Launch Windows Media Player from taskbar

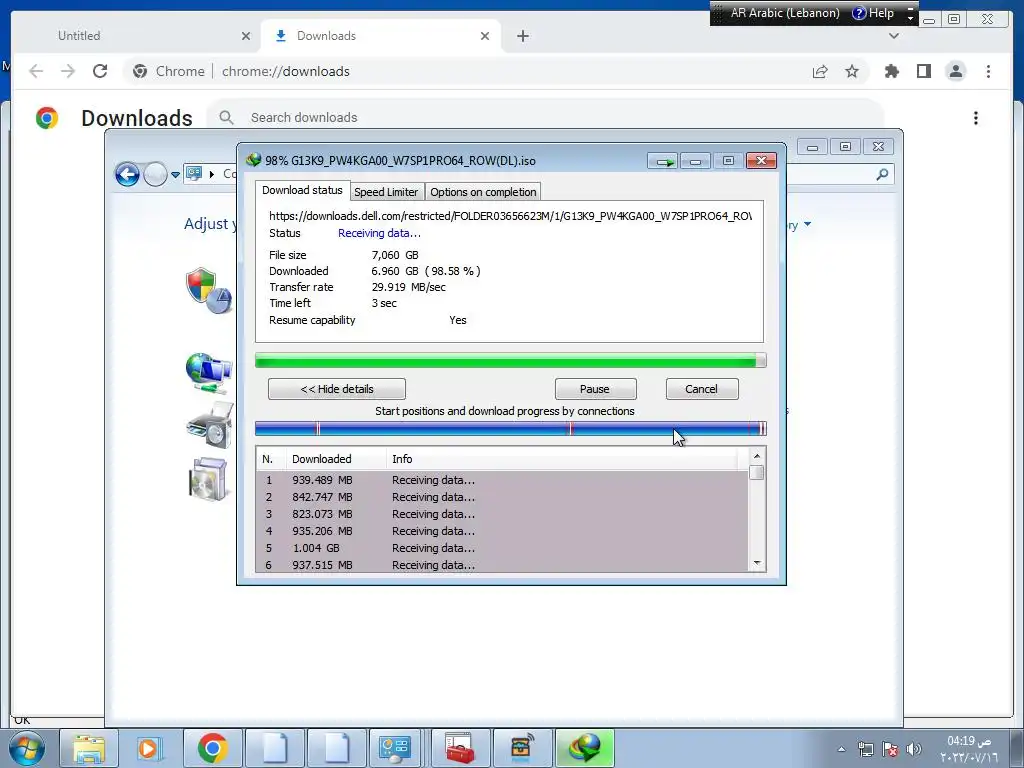pos(149,748)
